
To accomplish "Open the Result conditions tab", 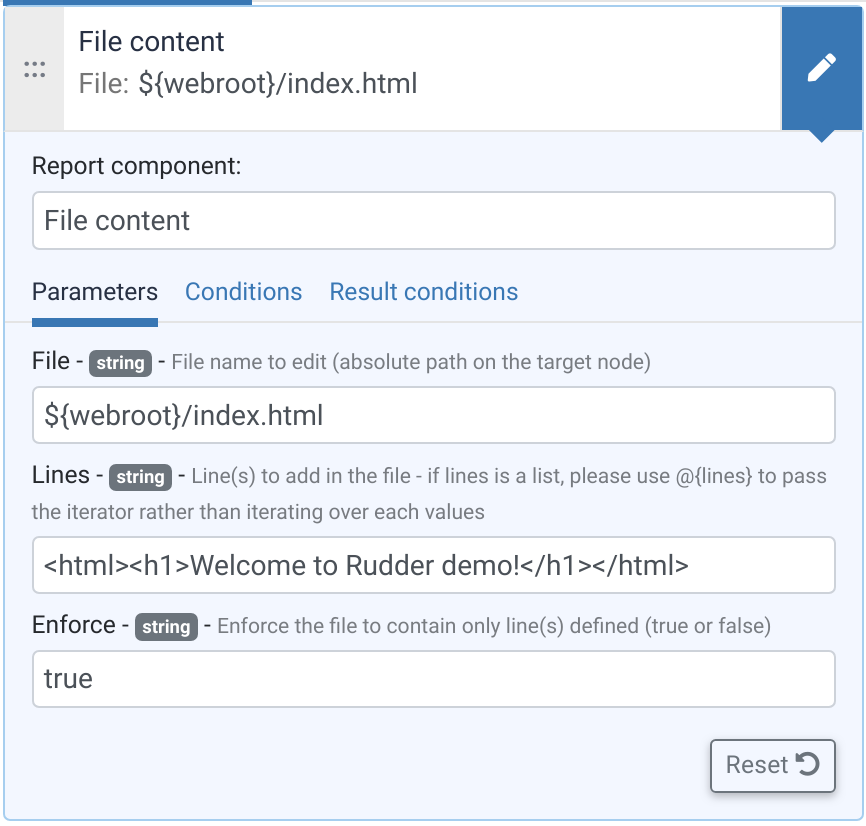I will pos(423,292).
